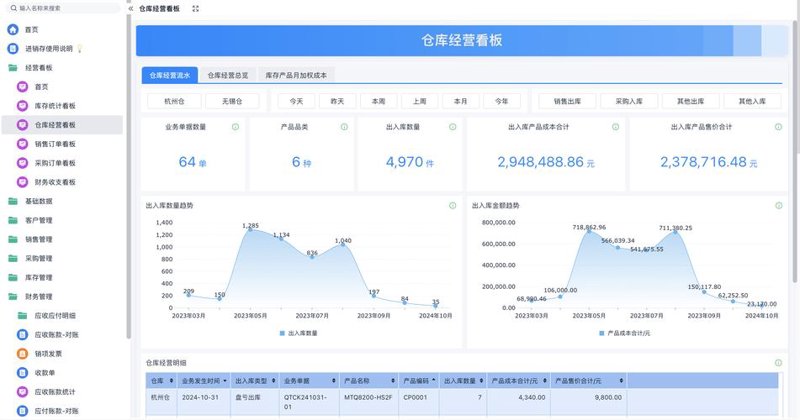Toggle the 采购入库 type filter

coord(629,101)
